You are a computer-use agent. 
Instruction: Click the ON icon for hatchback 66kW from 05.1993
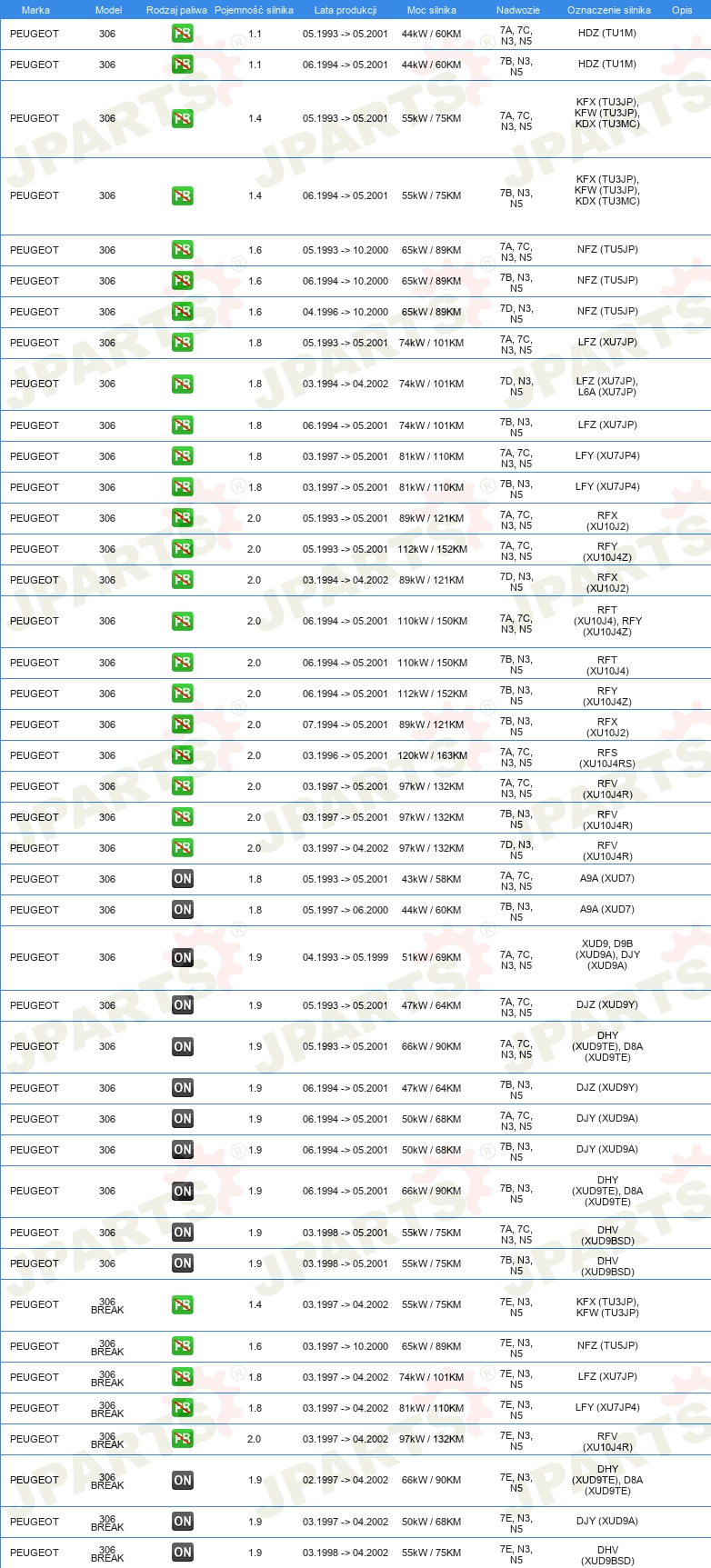coord(183,1046)
